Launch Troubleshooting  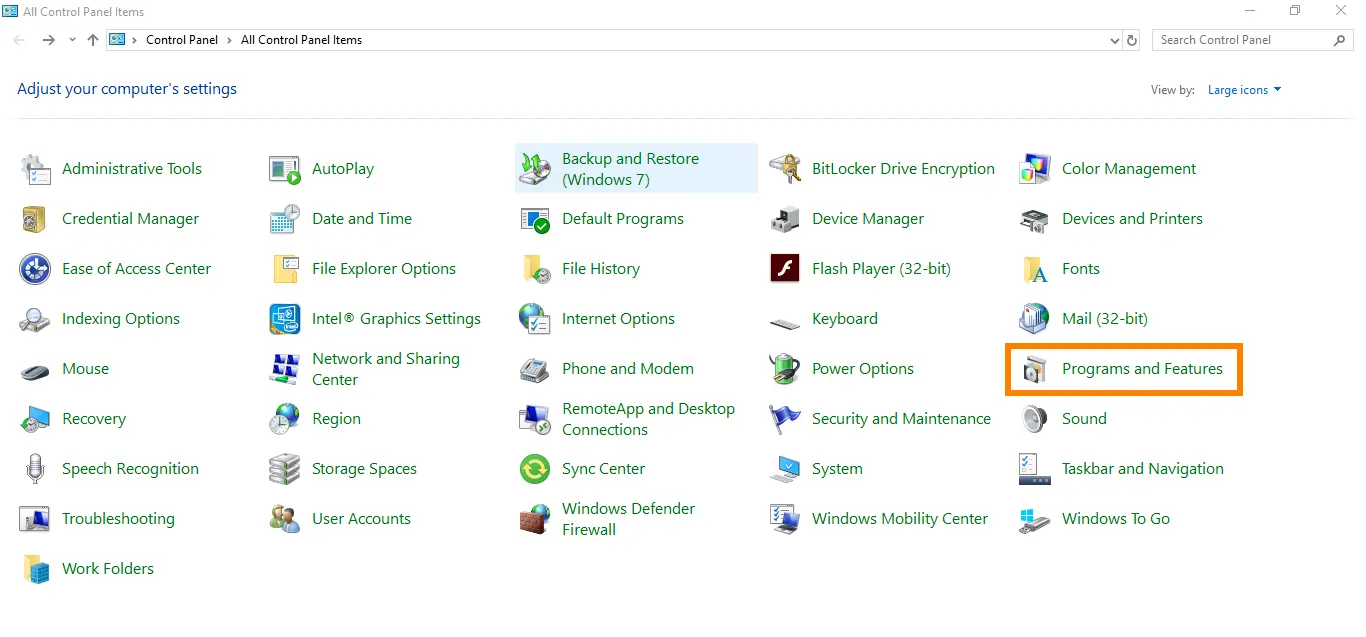(x=98, y=519)
